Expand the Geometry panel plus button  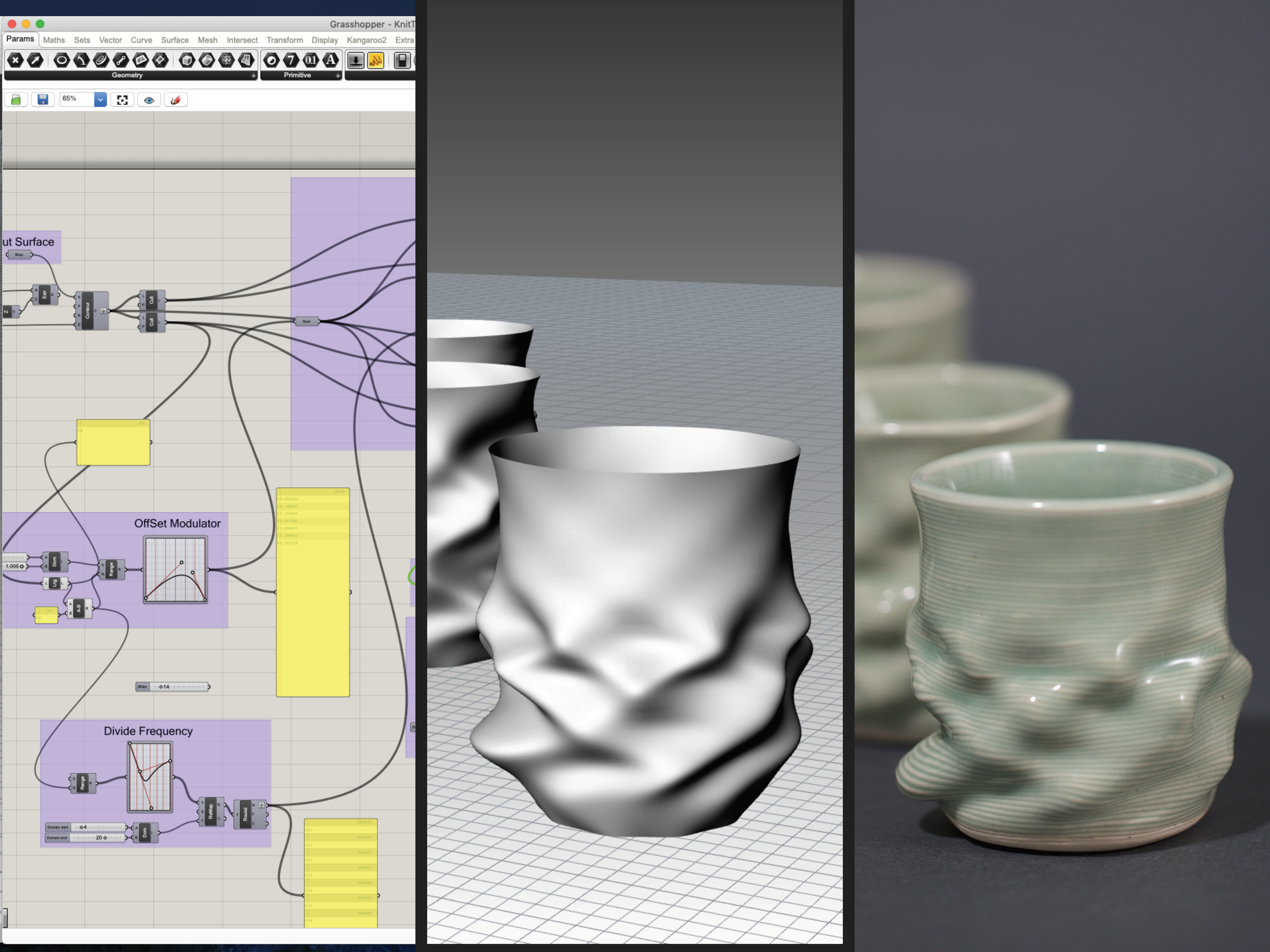253,76
